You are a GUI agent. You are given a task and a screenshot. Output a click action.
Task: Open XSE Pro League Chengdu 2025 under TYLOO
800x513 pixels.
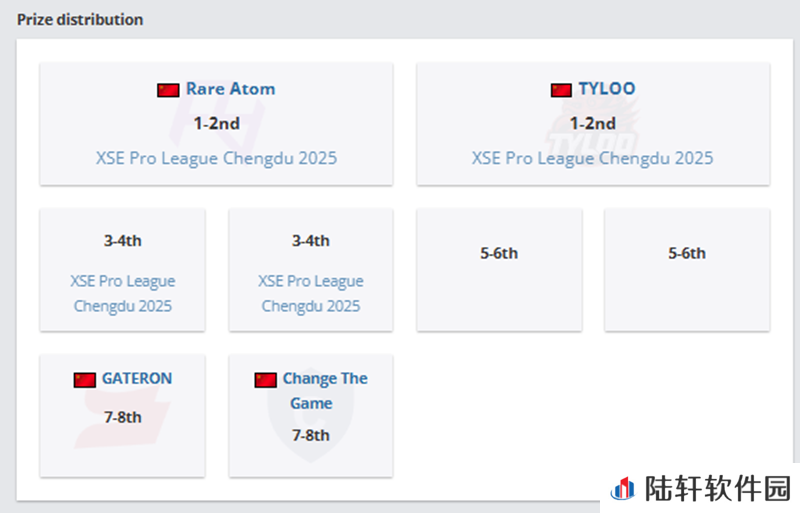[x=592, y=158]
